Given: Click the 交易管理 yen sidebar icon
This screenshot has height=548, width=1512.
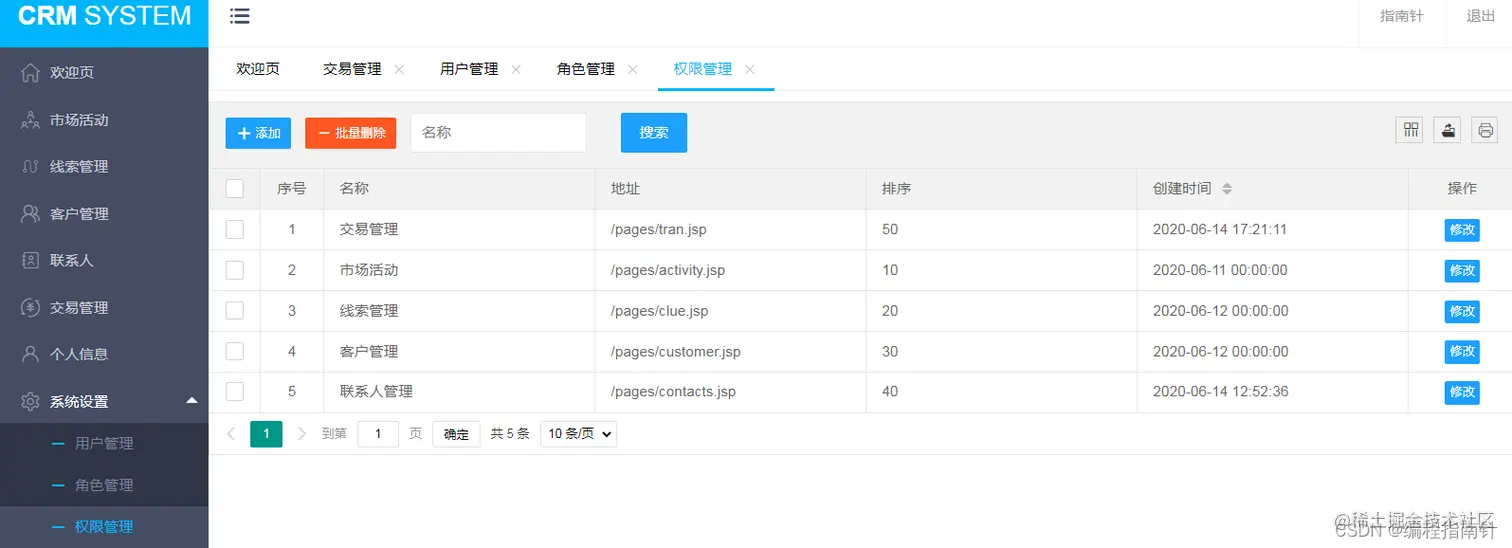Looking at the screenshot, I should (31, 307).
